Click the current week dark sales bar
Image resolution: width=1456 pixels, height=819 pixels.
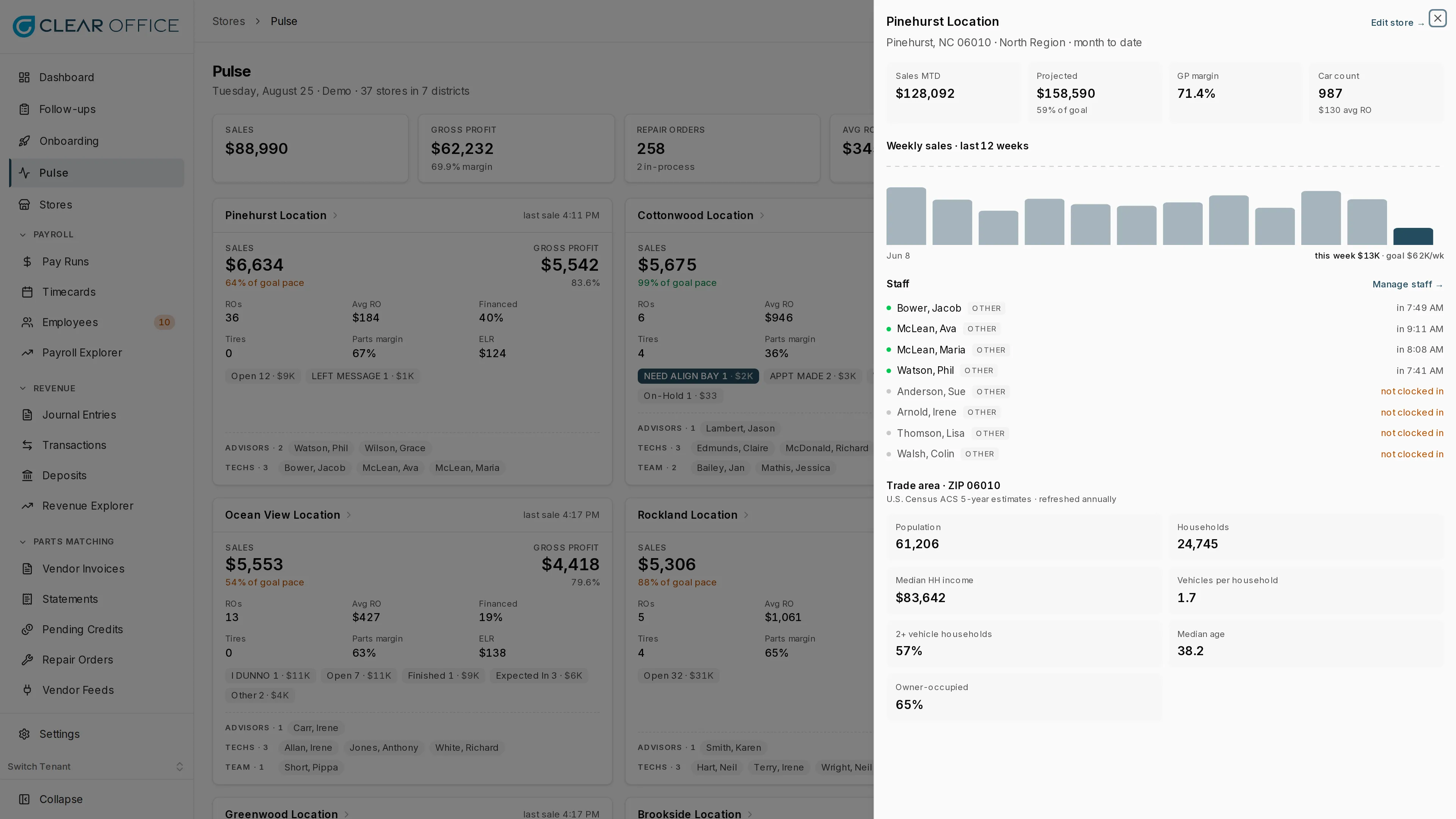[x=1412, y=236]
